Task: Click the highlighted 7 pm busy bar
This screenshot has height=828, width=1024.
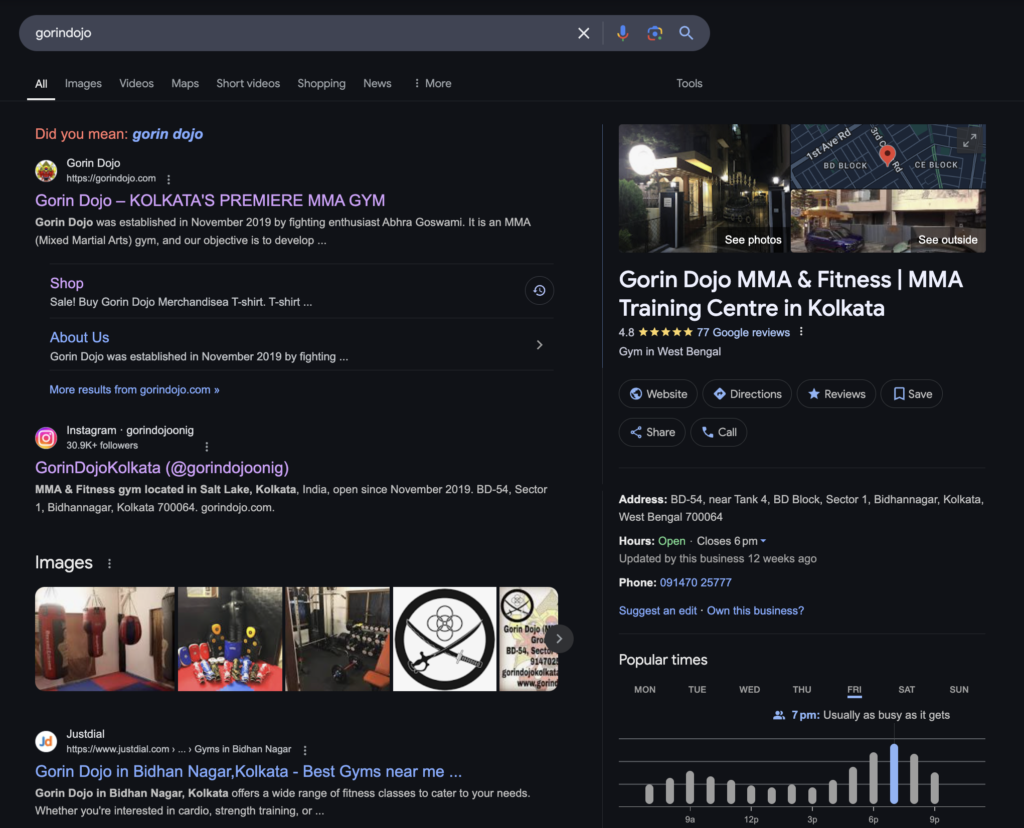Action: [894, 774]
